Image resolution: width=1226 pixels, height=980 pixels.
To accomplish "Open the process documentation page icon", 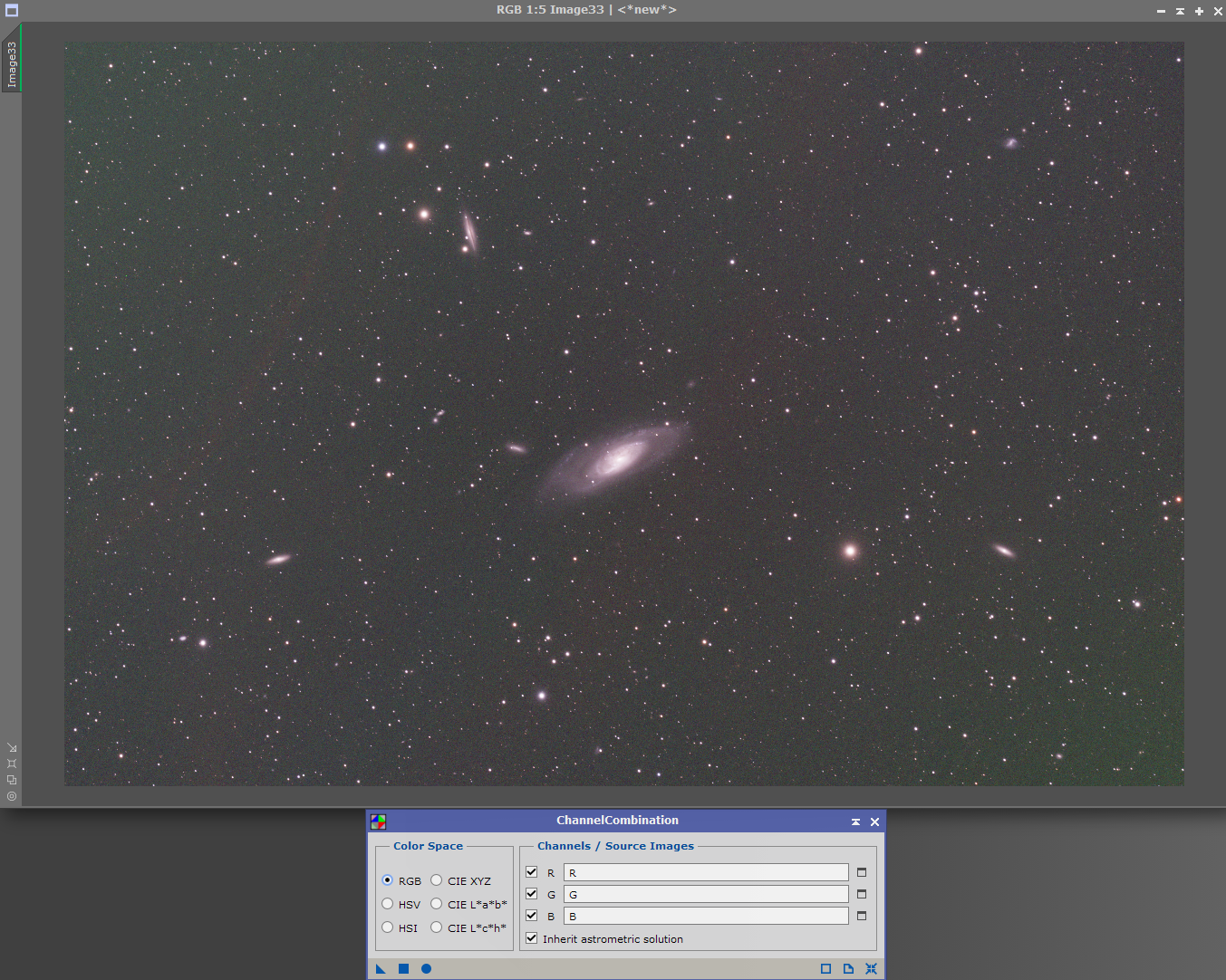I will click(x=848, y=968).
